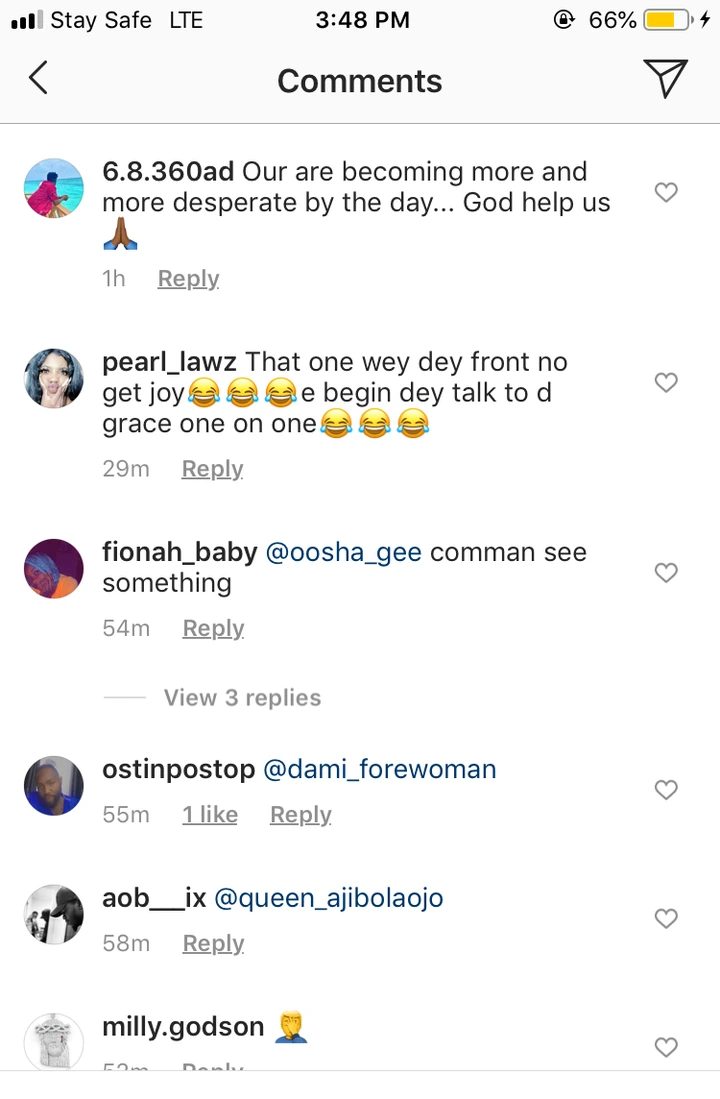Reply to pearl_lawz's comment

212,469
